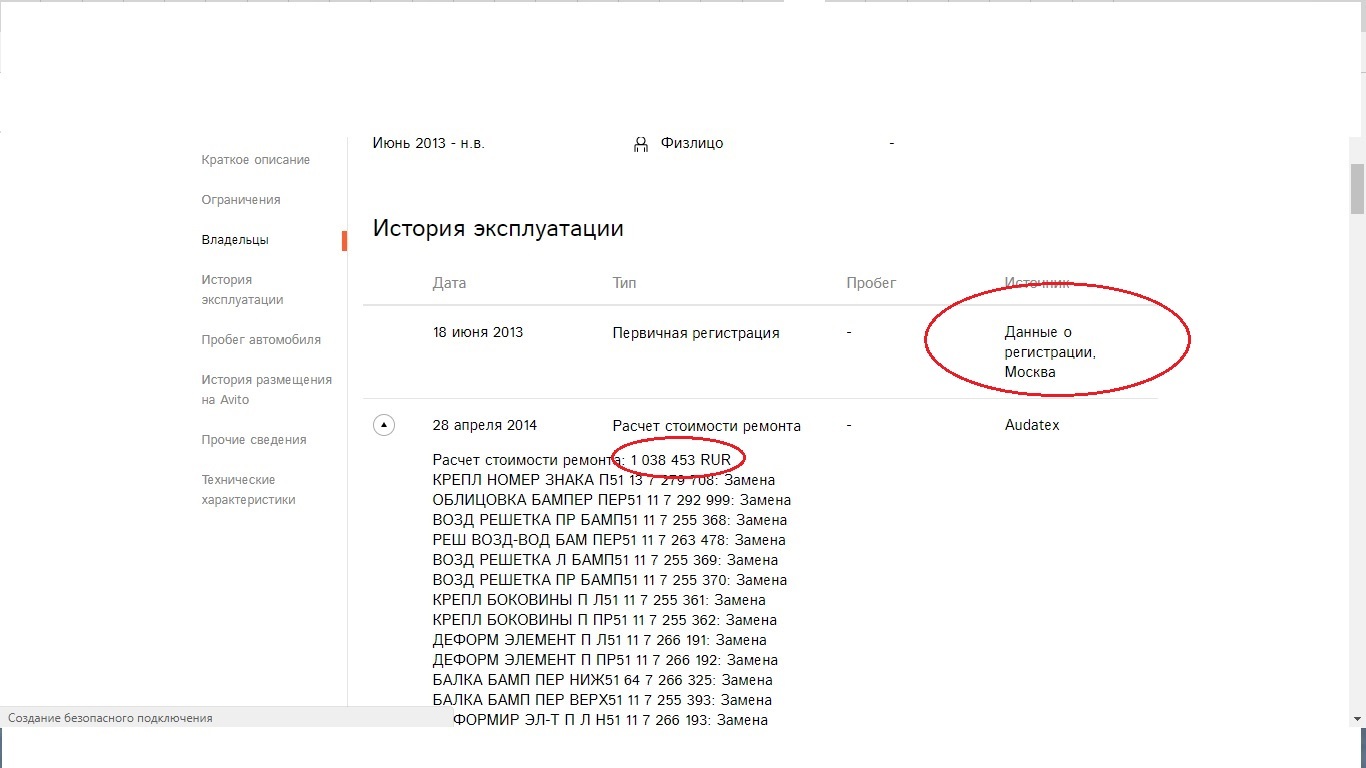Click the Дата column header

pos(449,283)
